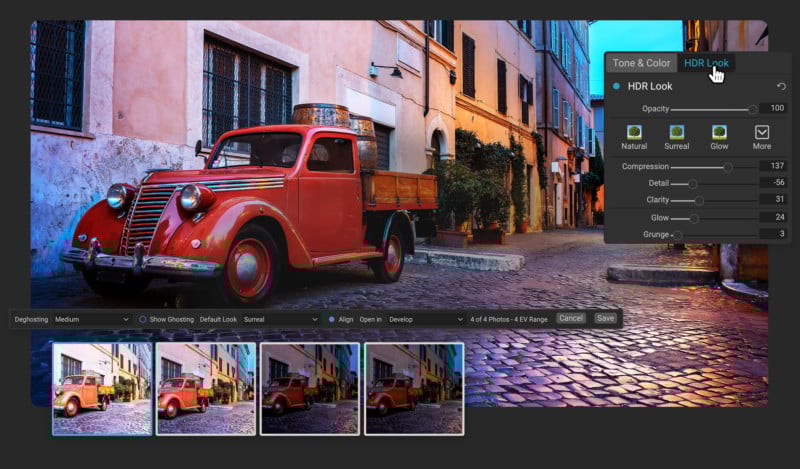Click the Opacity value field

771,108
